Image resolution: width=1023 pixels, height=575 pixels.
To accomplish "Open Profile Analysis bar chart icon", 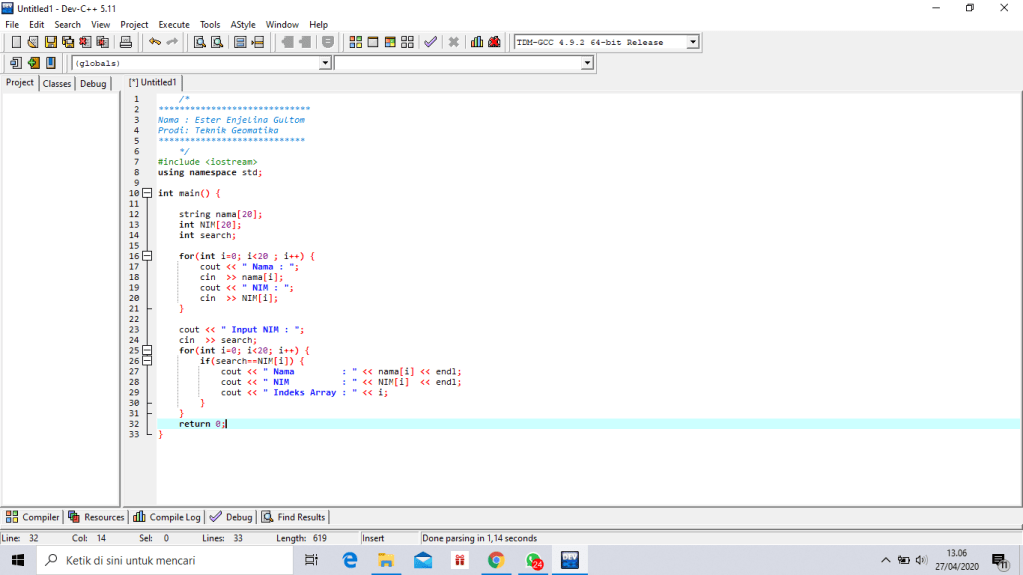I will [x=477, y=42].
